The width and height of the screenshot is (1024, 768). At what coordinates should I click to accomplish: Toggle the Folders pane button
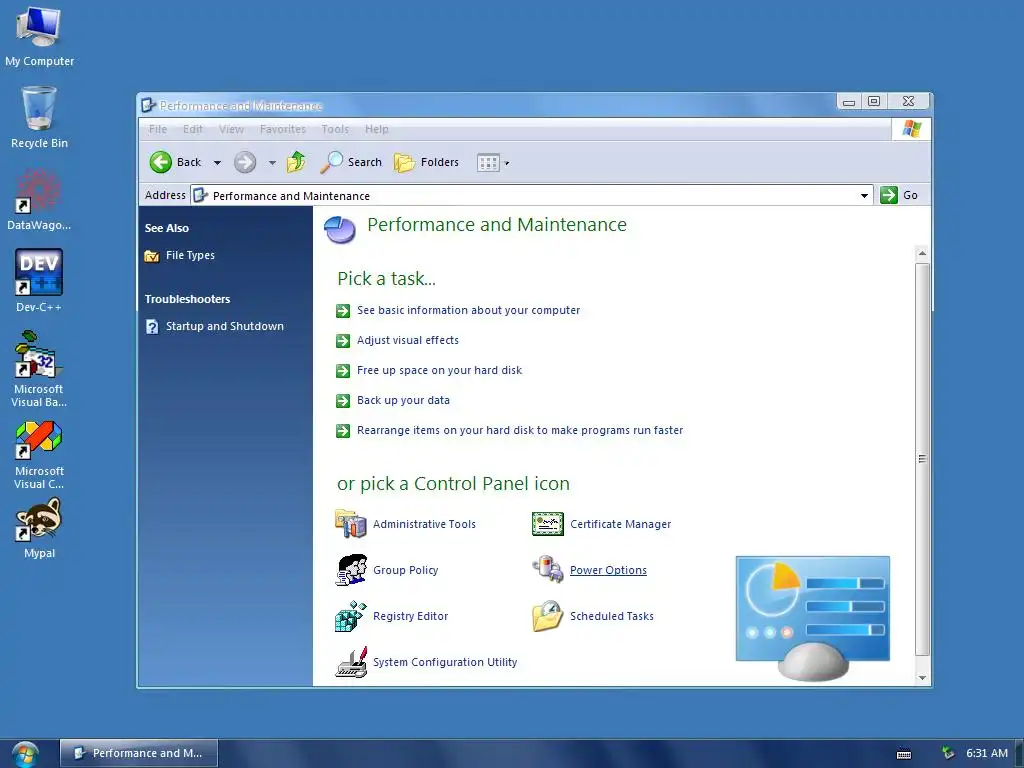pyautogui.click(x=426, y=162)
